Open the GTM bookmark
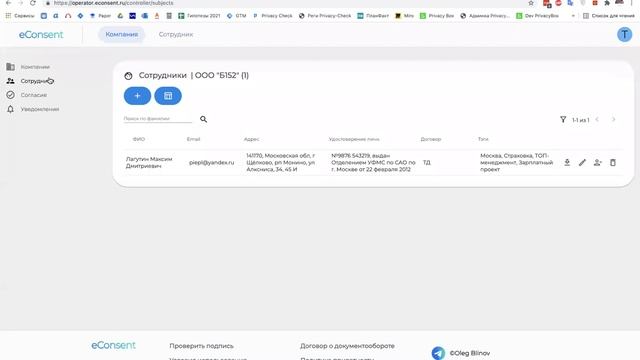 (237, 16)
